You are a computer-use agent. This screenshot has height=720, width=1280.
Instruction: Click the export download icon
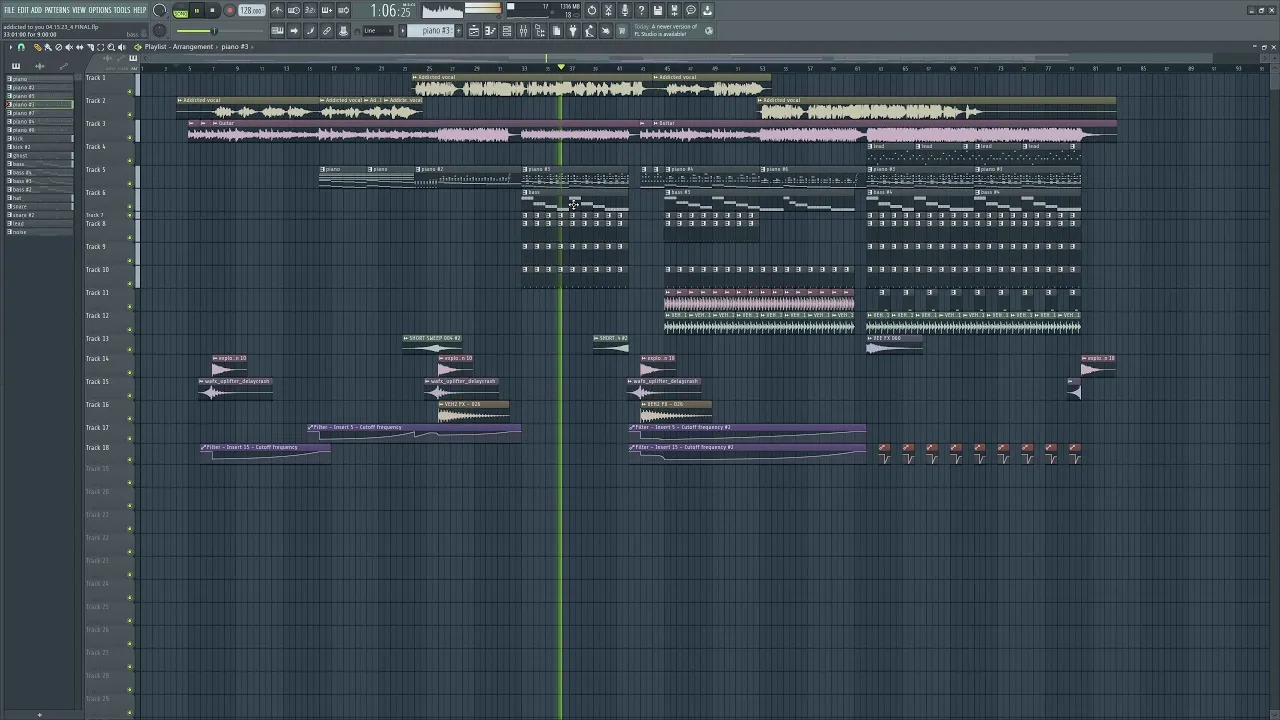click(707, 11)
